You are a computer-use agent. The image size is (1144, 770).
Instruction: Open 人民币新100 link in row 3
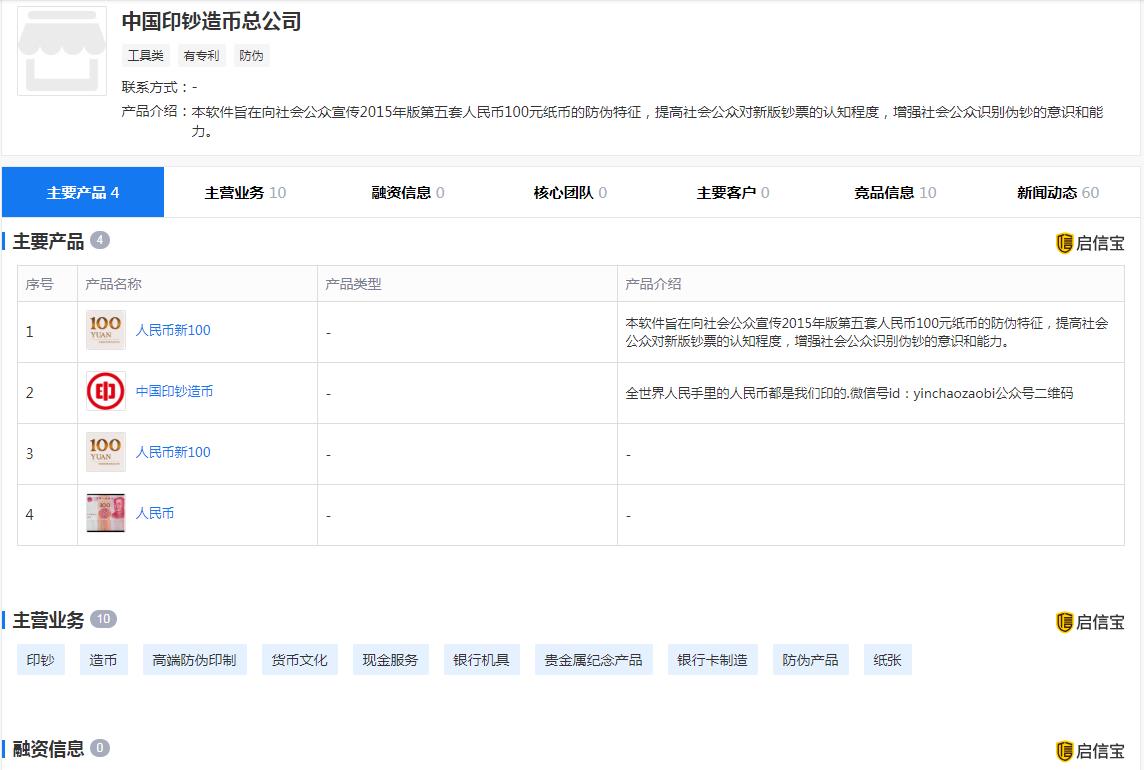[x=173, y=452]
